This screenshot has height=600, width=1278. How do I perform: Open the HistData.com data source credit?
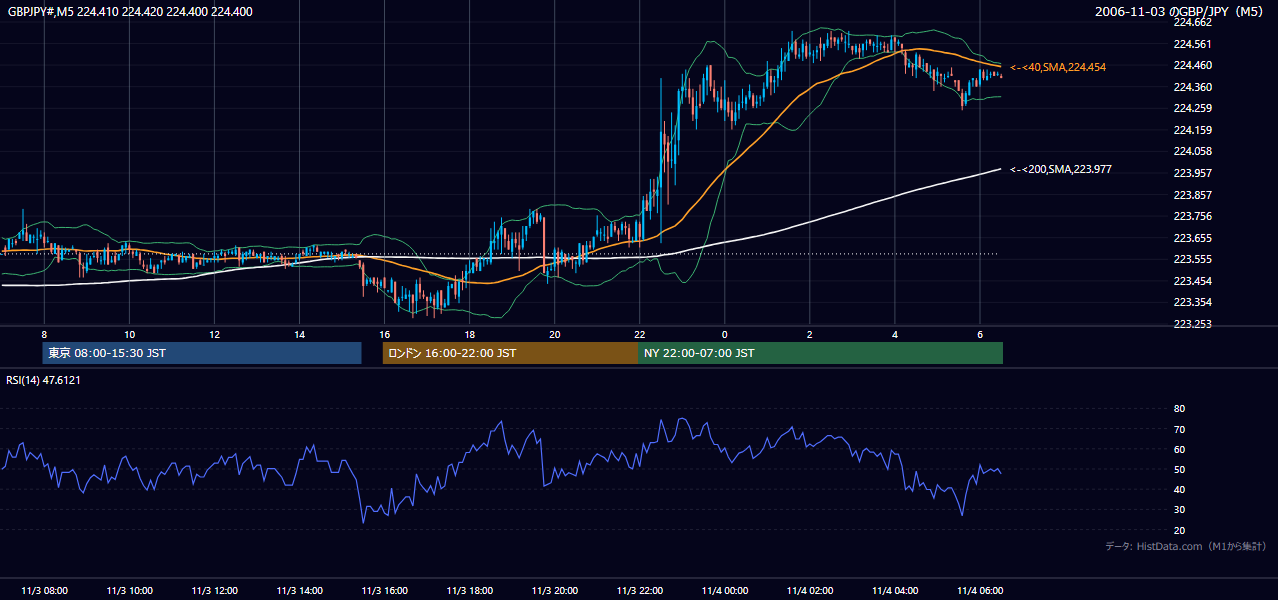pyautogui.click(x=1186, y=546)
